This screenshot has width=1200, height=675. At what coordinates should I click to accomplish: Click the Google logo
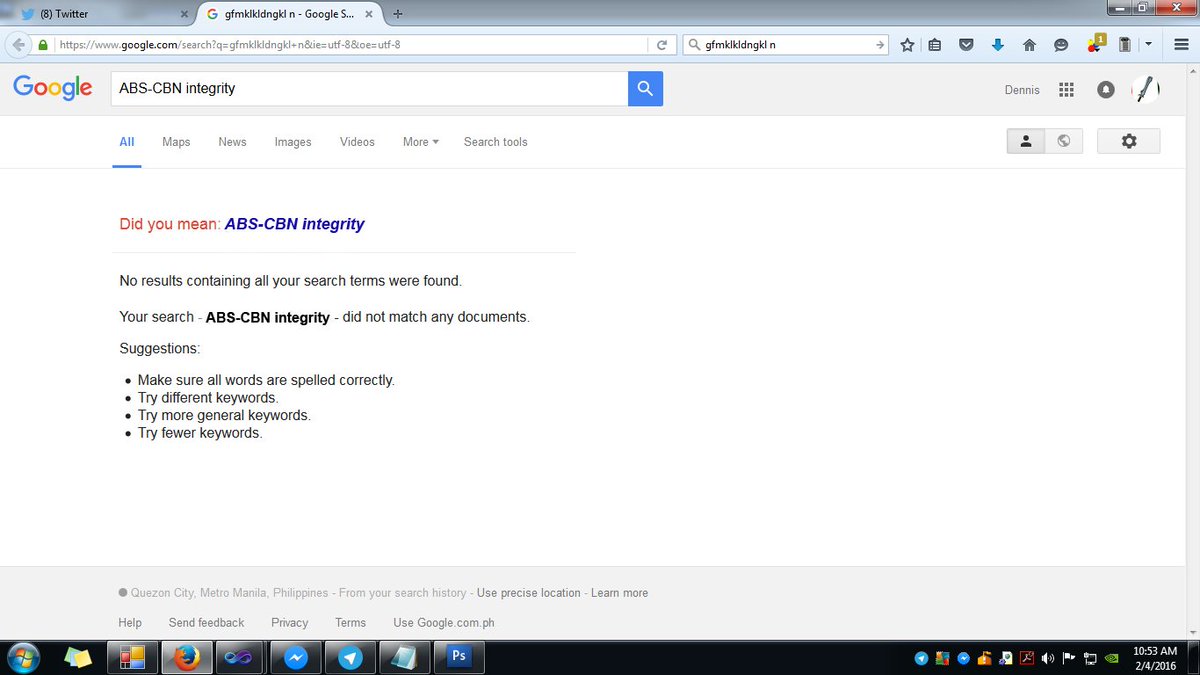click(53, 89)
